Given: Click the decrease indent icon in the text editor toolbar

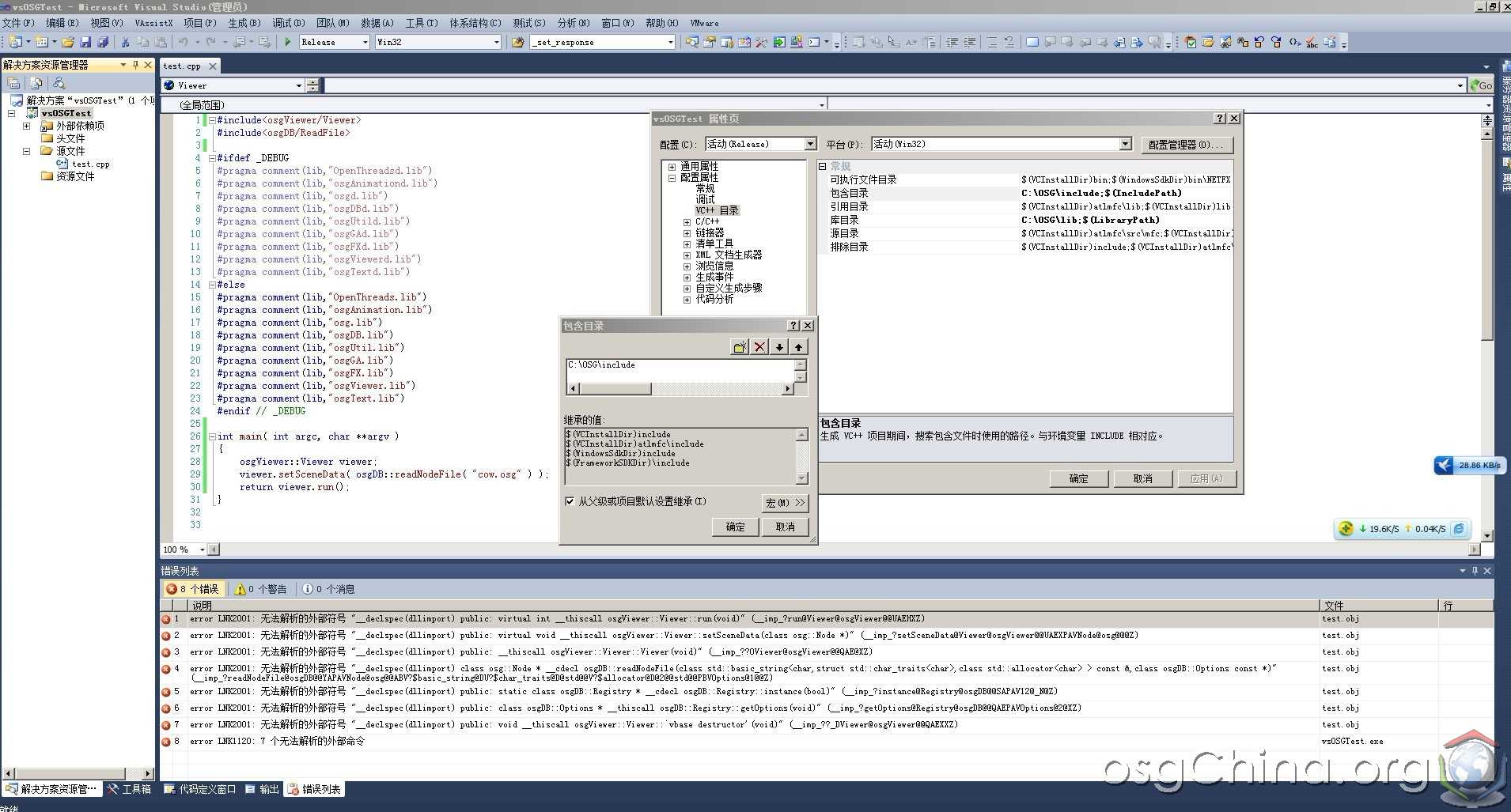Looking at the screenshot, I should click(952, 42).
